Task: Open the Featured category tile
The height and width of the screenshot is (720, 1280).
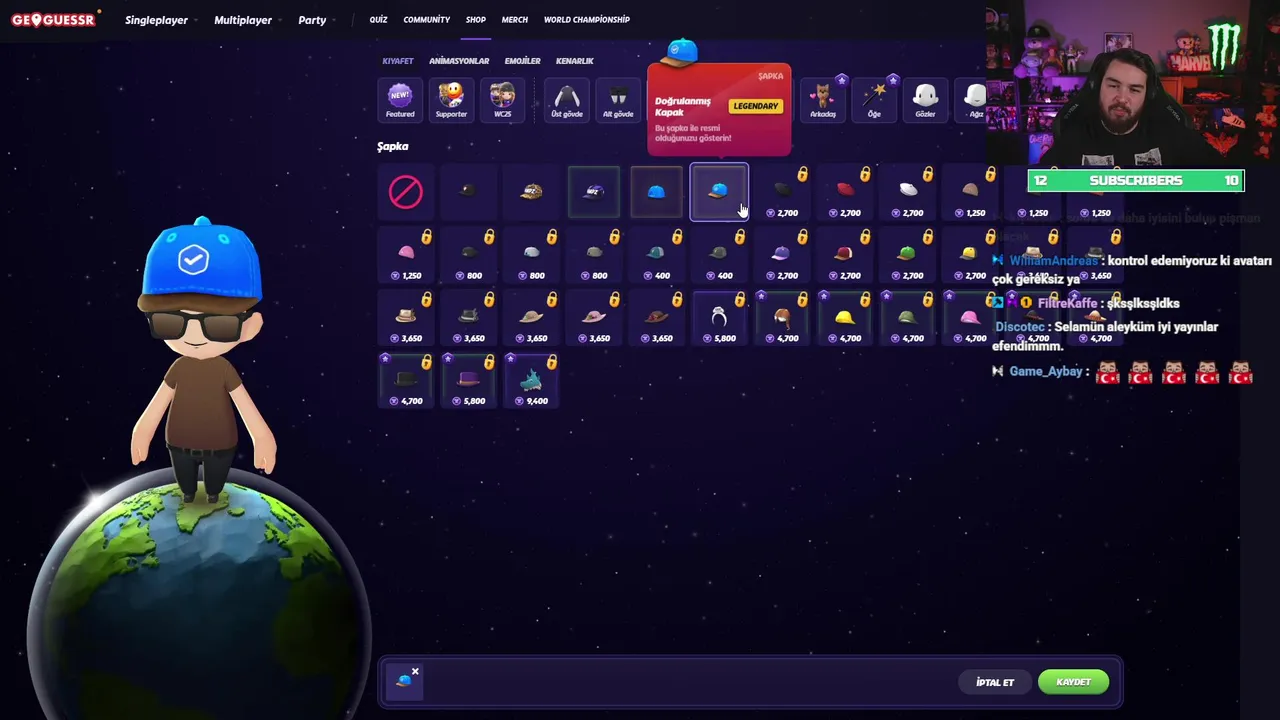Action: point(400,101)
